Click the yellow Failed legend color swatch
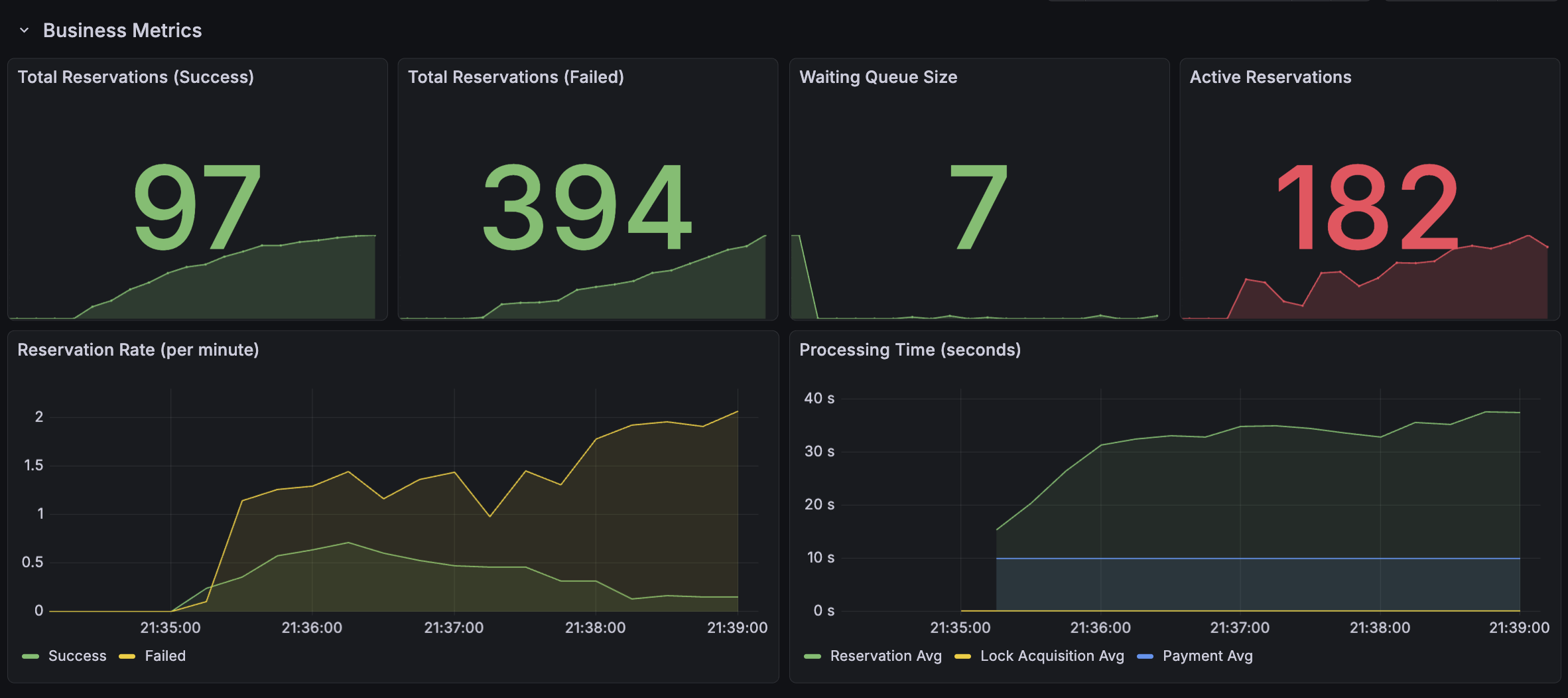Screen dimensions: 1568x698 click(x=127, y=657)
